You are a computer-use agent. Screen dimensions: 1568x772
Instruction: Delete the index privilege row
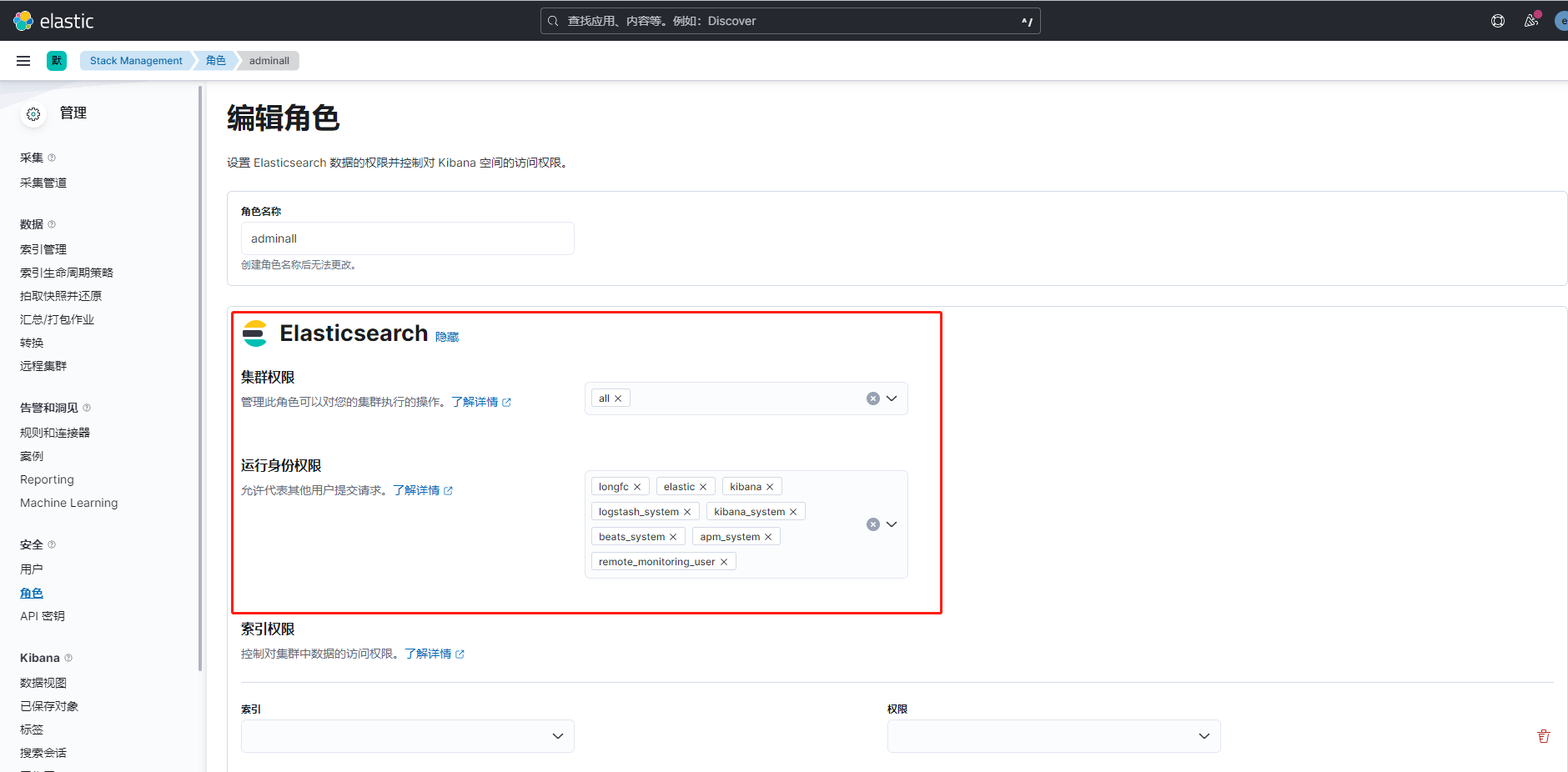coord(1544,736)
